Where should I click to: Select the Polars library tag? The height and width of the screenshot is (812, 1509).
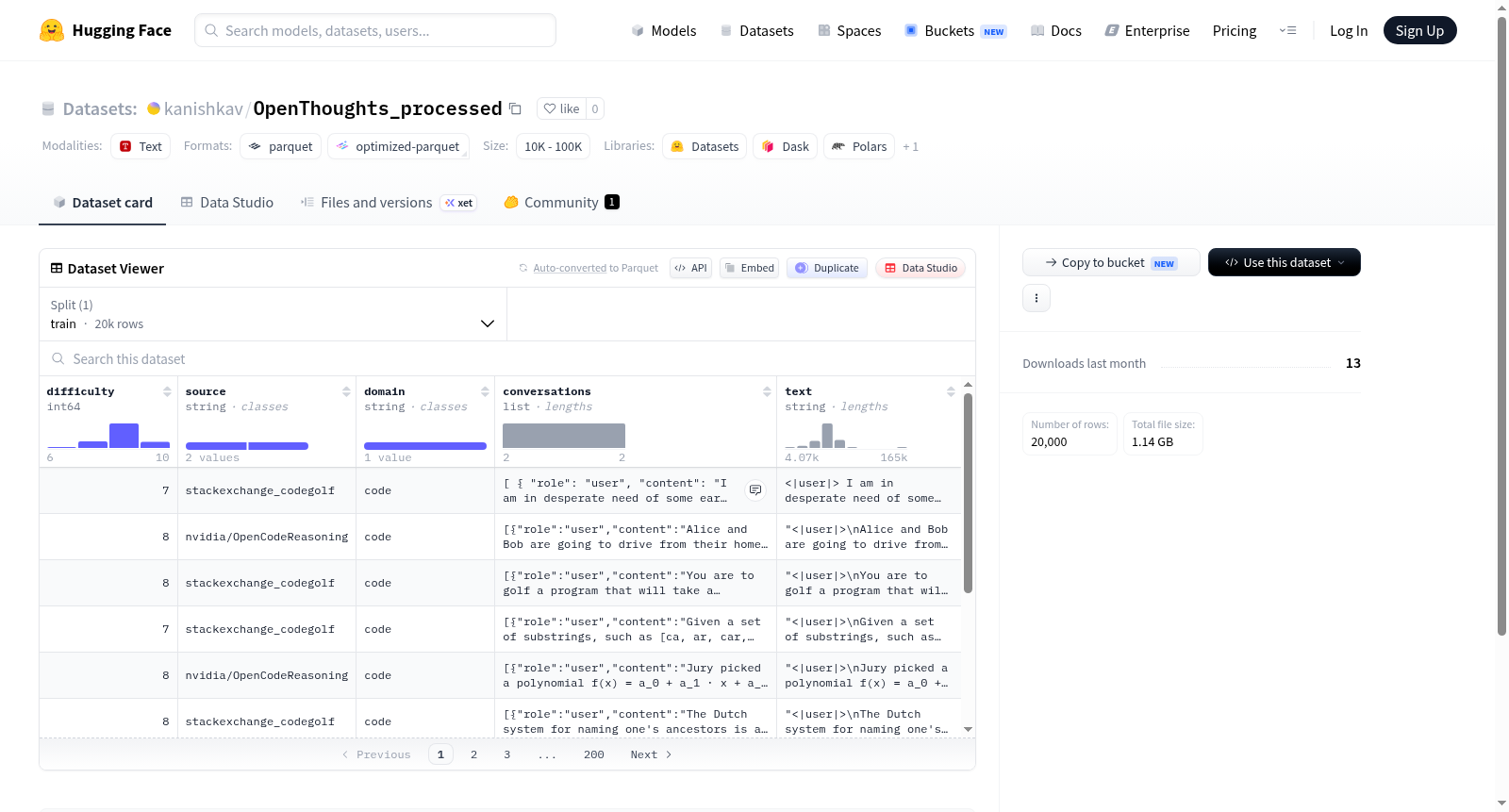coord(859,146)
